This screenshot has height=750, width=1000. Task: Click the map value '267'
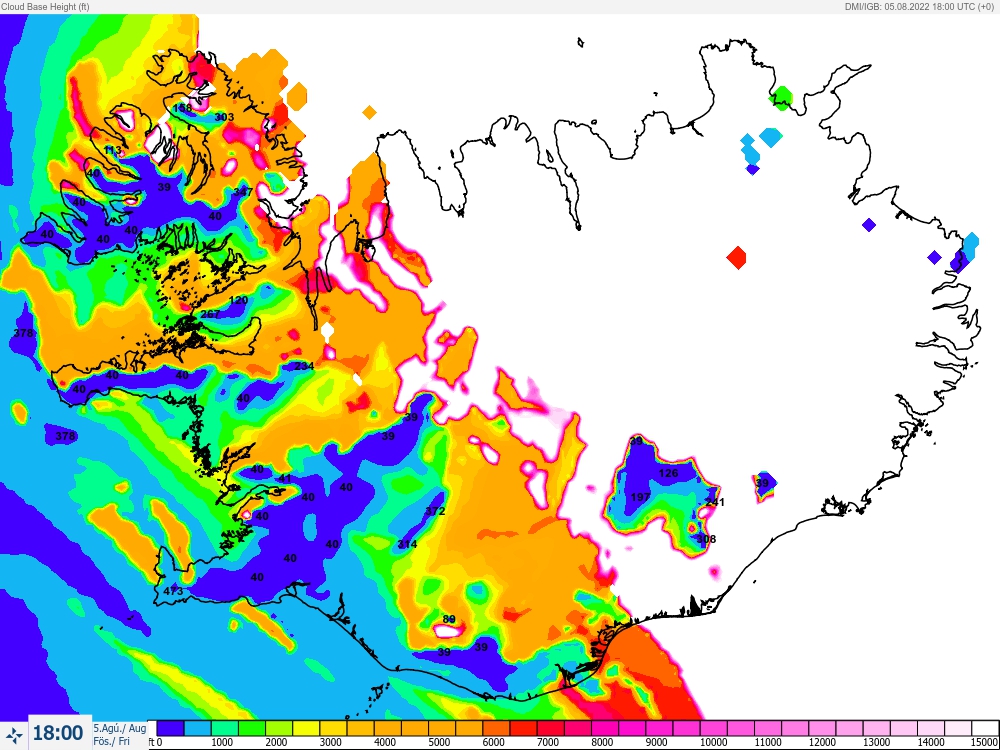coord(210,314)
